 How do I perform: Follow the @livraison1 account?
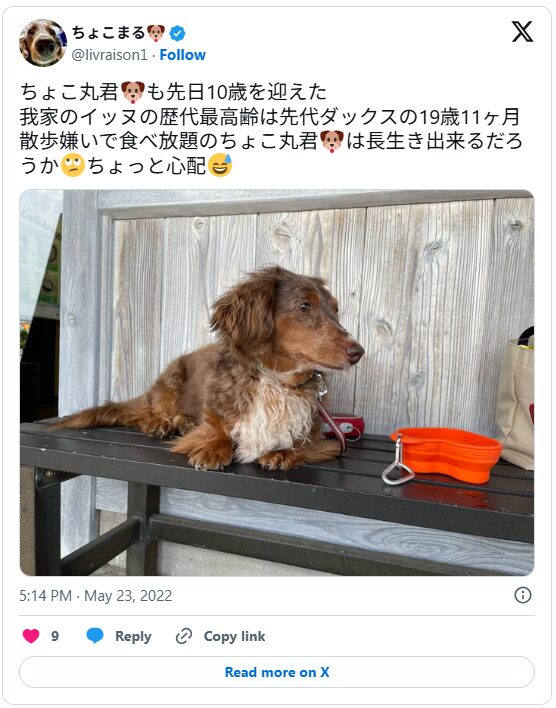(182, 55)
